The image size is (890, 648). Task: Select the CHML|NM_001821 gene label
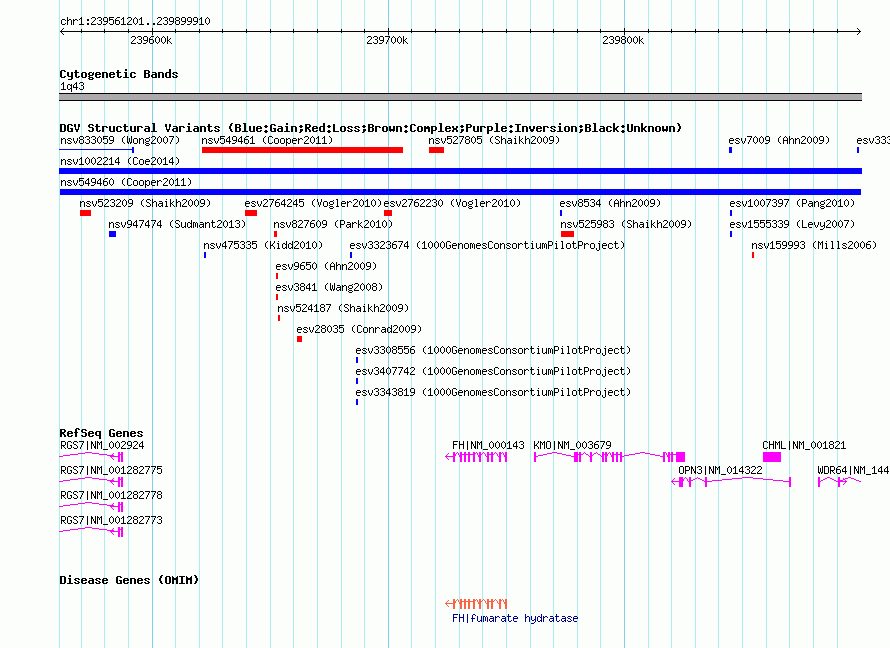804,445
